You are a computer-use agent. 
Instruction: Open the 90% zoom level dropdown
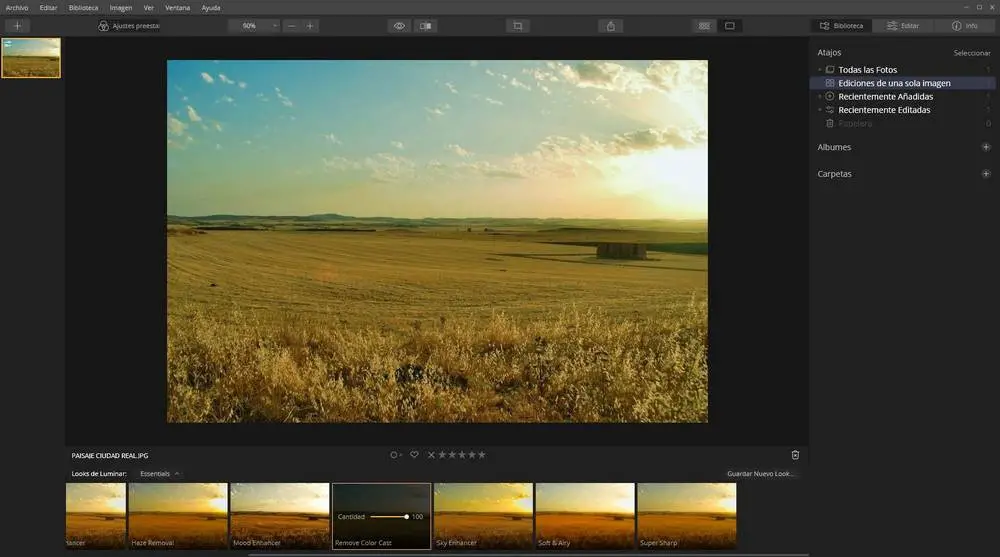(x=255, y=26)
